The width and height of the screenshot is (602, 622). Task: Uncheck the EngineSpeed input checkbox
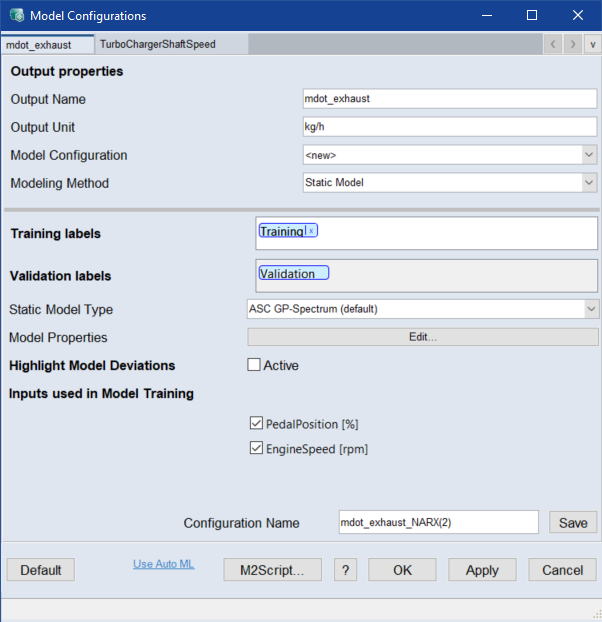point(256,449)
